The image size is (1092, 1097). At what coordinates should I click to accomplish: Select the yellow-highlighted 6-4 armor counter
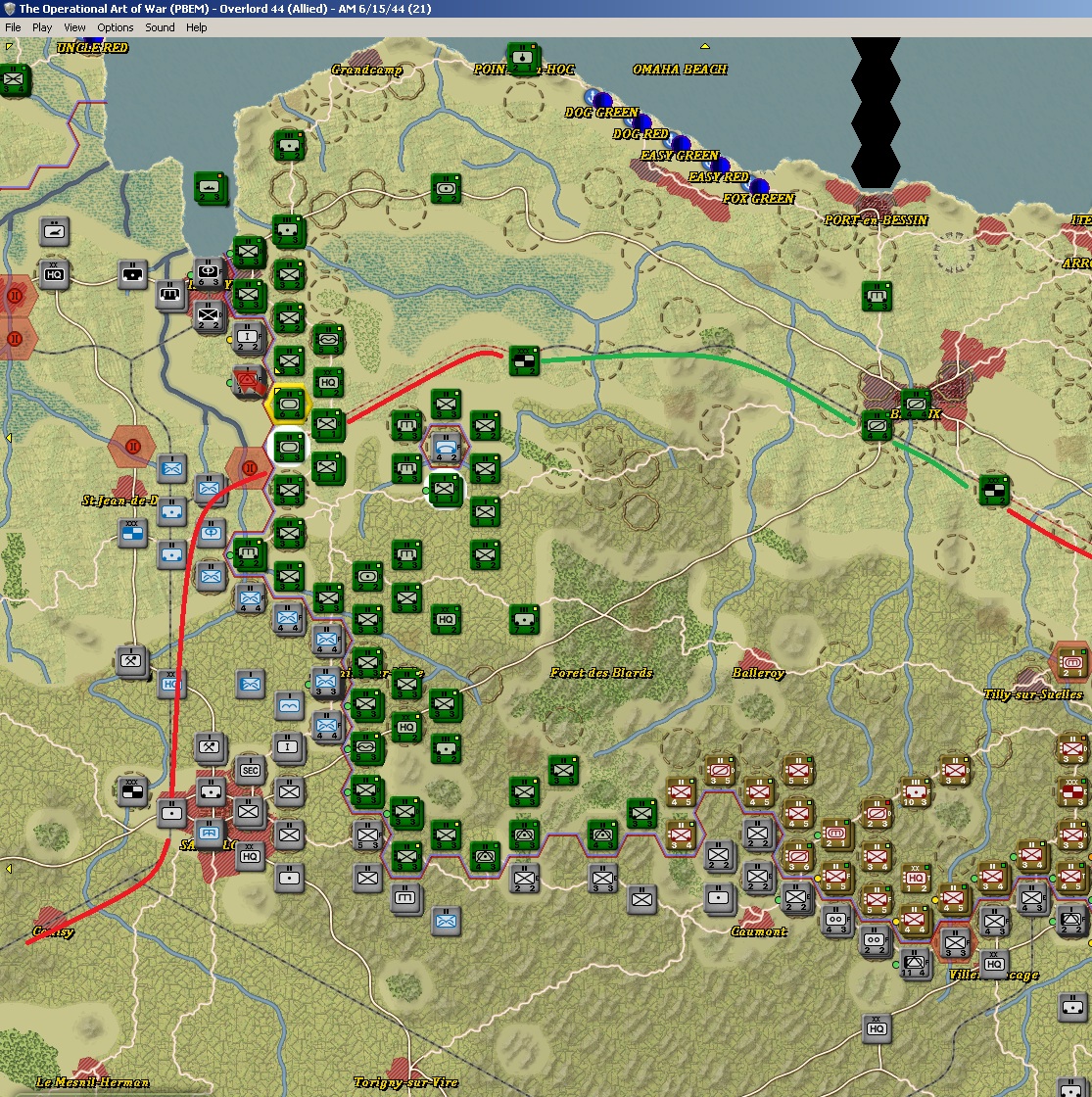pyautogui.click(x=288, y=405)
